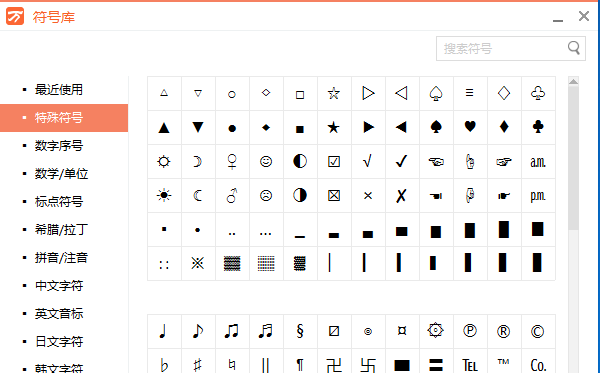Insert the bold check mark symbol
Viewport: 600px width, 373px height.
(x=402, y=161)
